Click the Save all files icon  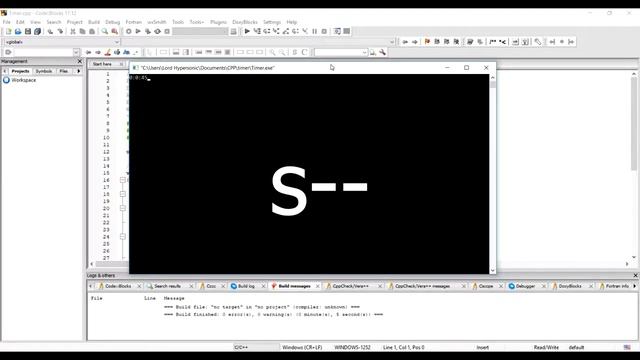click(x=38, y=31)
